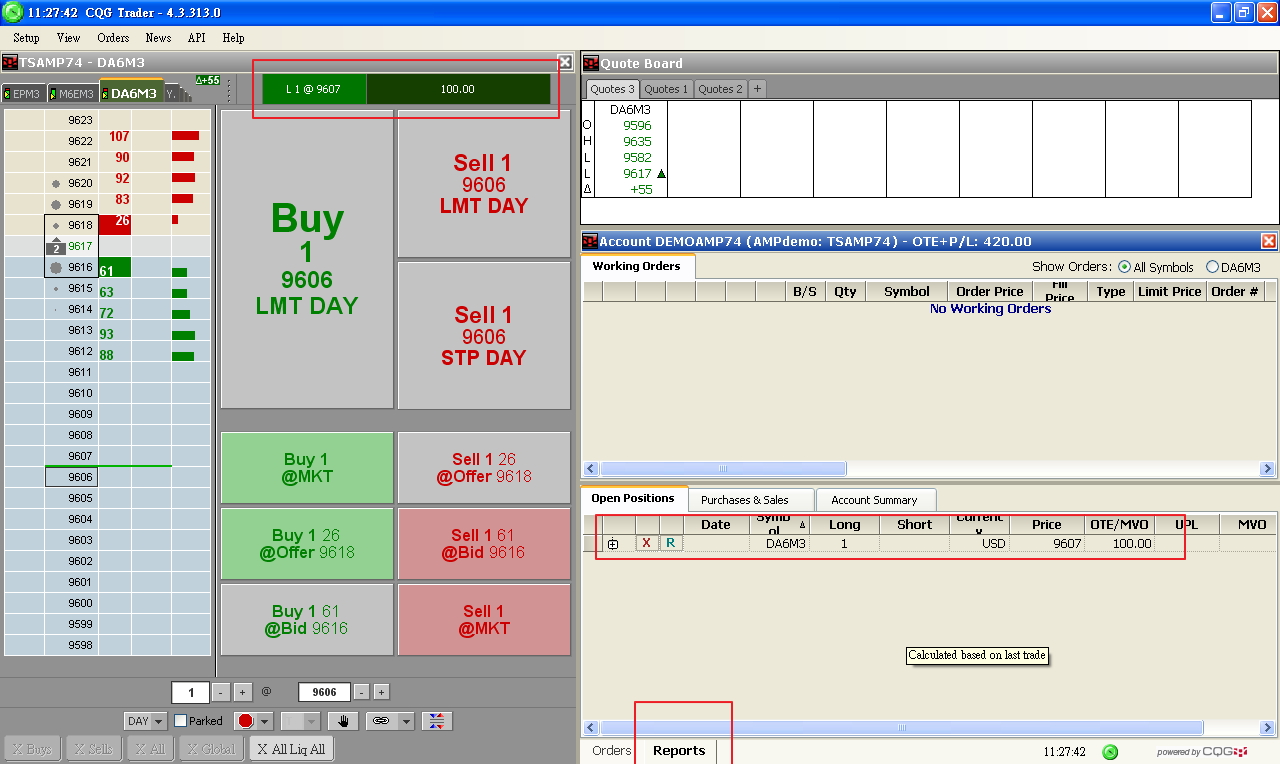Click R to reverse DA6M3 position
This screenshot has height=764, width=1280.
(670, 543)
